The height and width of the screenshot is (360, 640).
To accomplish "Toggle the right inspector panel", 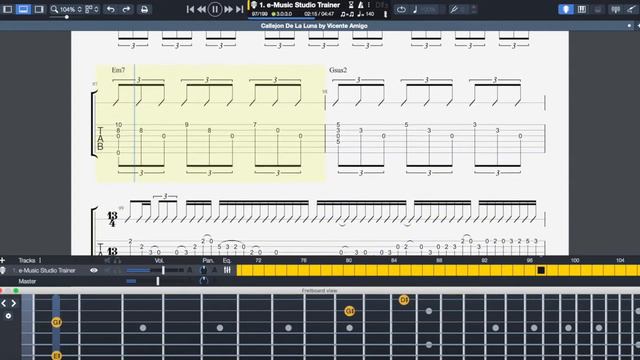I will click(39, 9).
